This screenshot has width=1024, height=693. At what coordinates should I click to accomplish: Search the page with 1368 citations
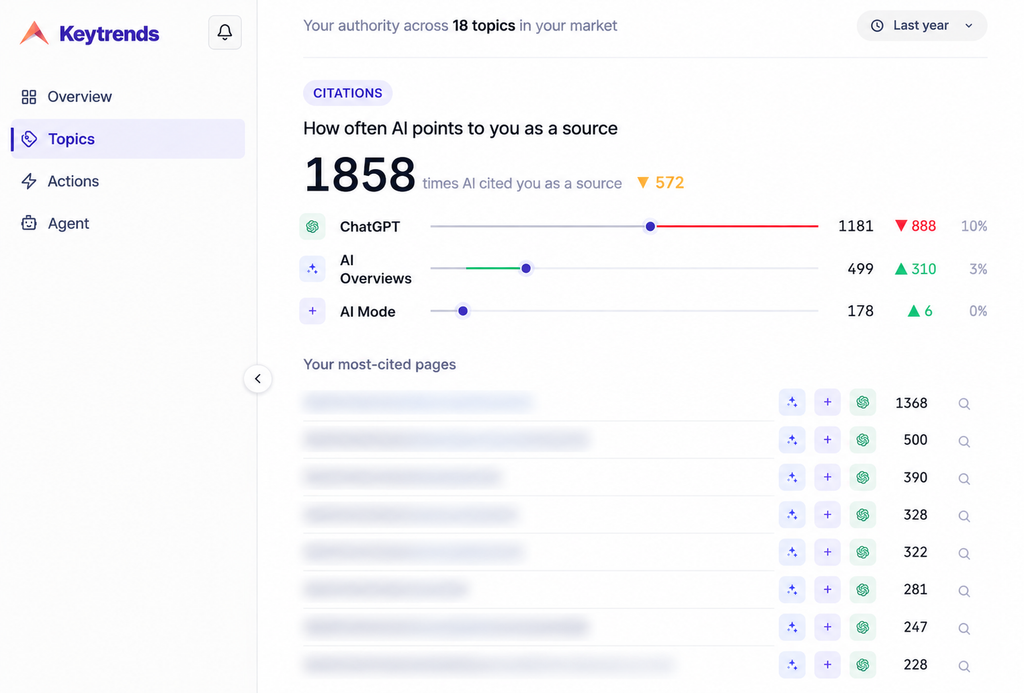pos(964,404)
